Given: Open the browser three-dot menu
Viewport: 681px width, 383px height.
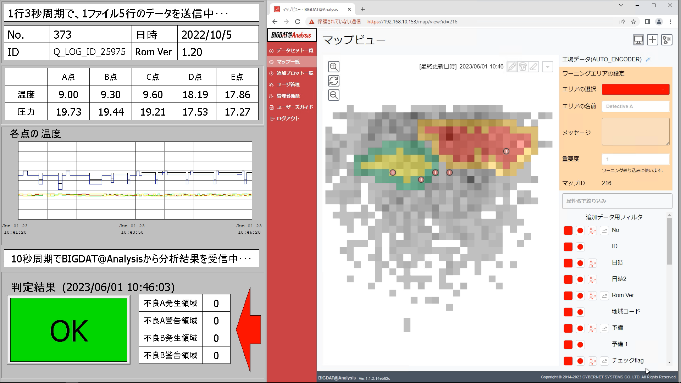Looking at the screenshot, I should [x=671, y=21].
